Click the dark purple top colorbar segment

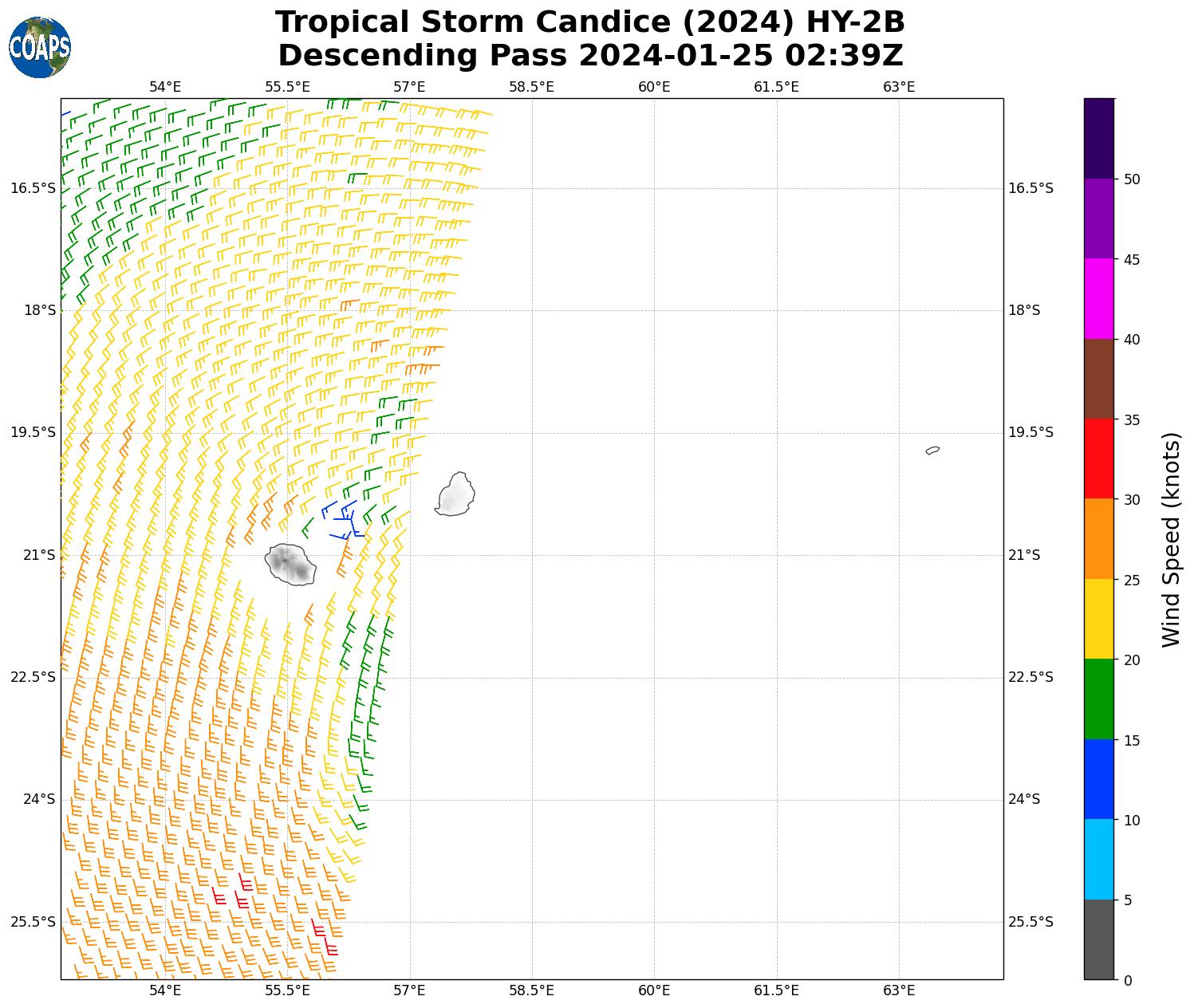pos(1098,138)
